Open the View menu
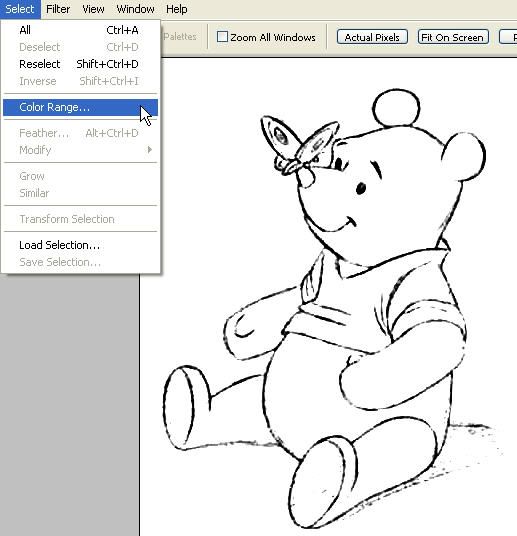 click(x=93, y=9)
